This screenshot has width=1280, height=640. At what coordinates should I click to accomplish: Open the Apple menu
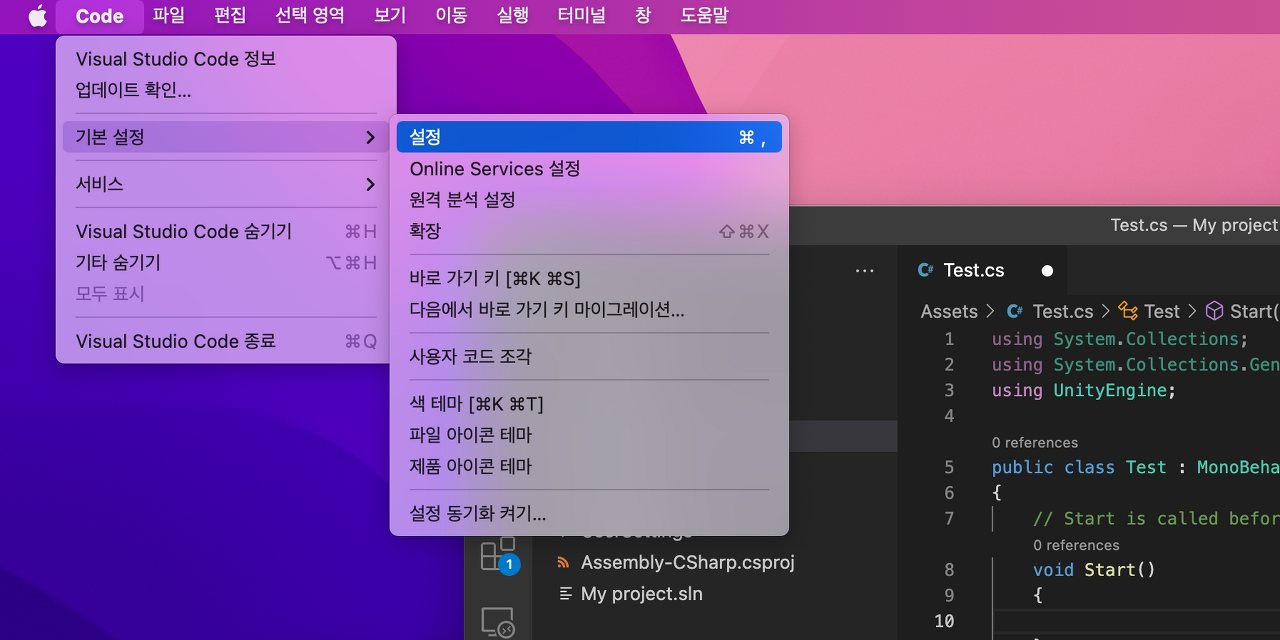(37, 16)
